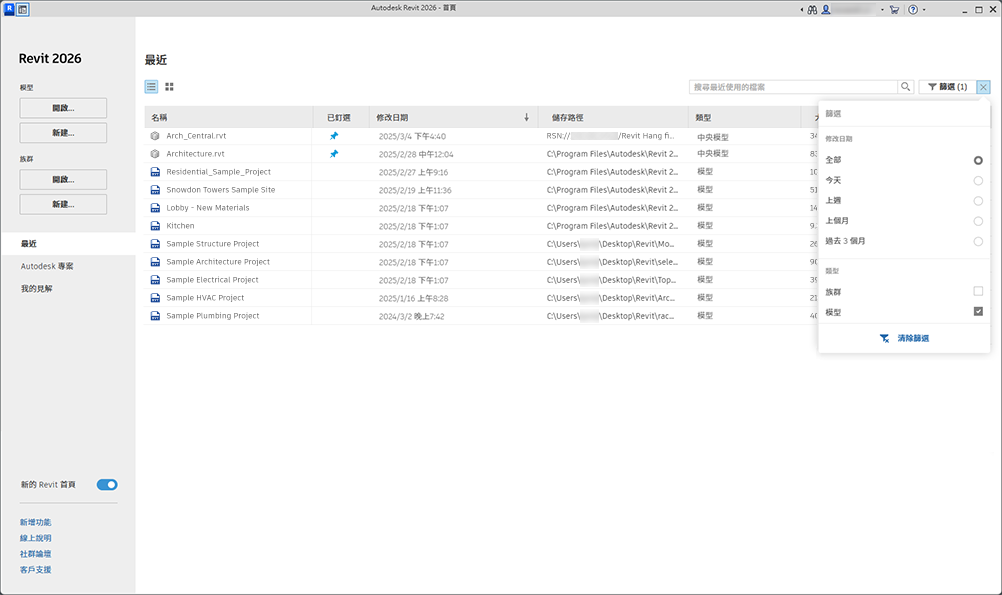This screenshot has width=1002, height=595.
Task: Open 新增功能 link
Action: pos(35,522)
